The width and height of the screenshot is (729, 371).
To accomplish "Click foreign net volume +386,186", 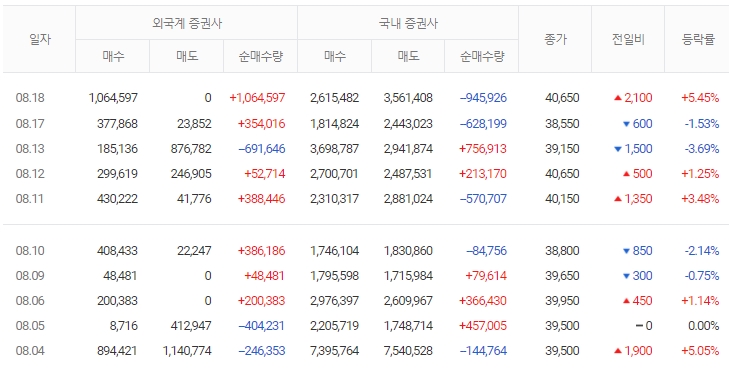I will point(261,251).
